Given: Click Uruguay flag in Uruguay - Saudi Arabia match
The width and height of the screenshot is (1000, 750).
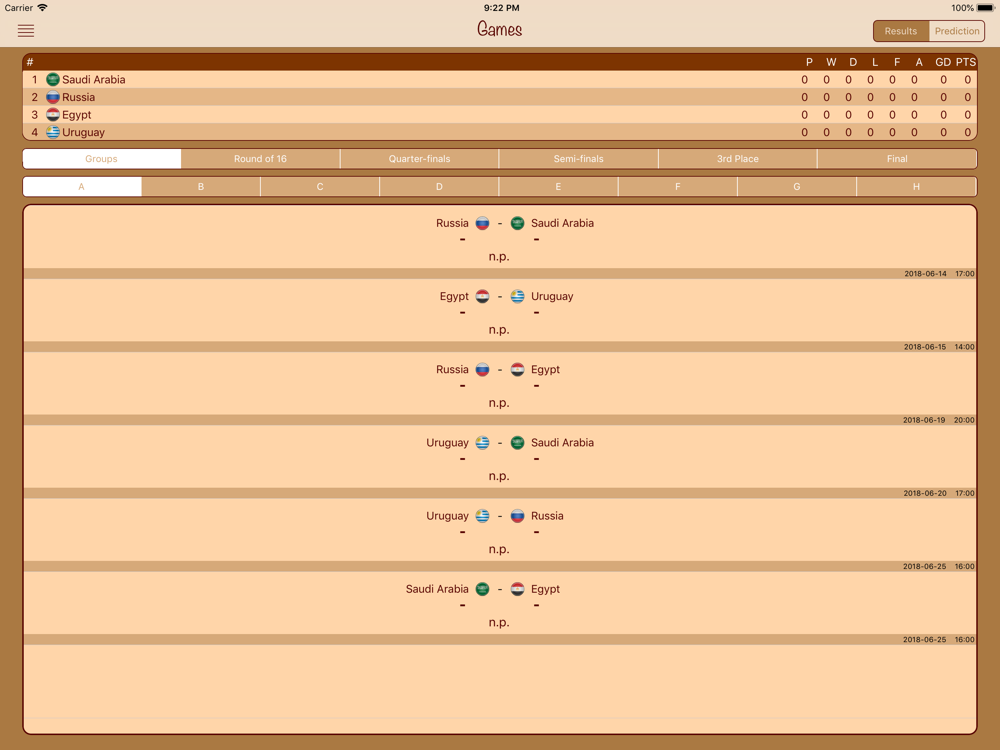Looking at the screenshot, I should point(482,443).
